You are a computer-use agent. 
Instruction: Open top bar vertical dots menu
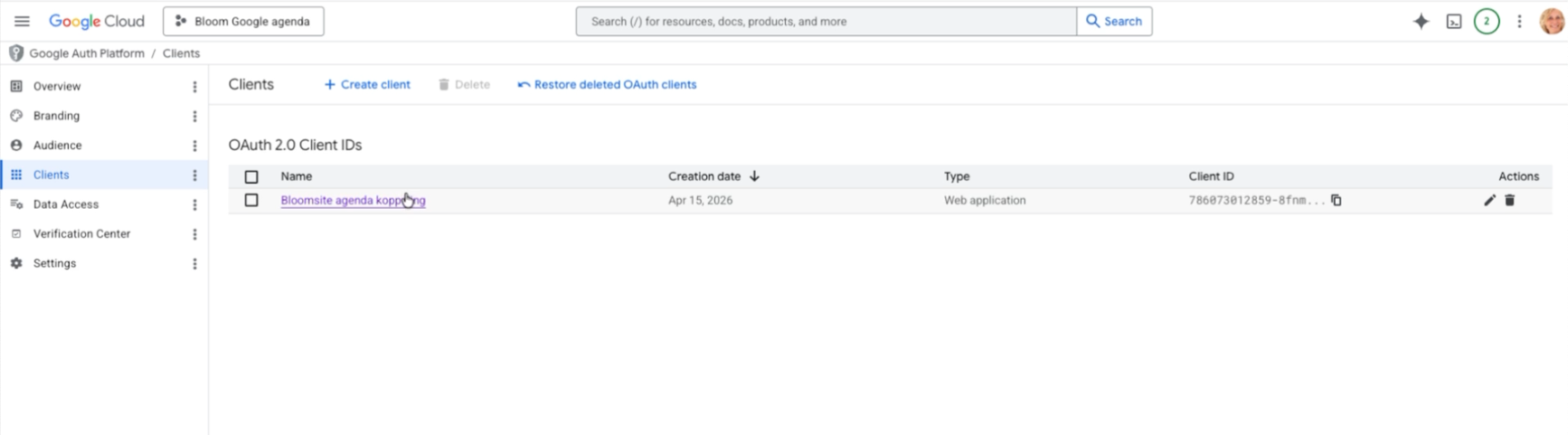[x=1519, y=22]
